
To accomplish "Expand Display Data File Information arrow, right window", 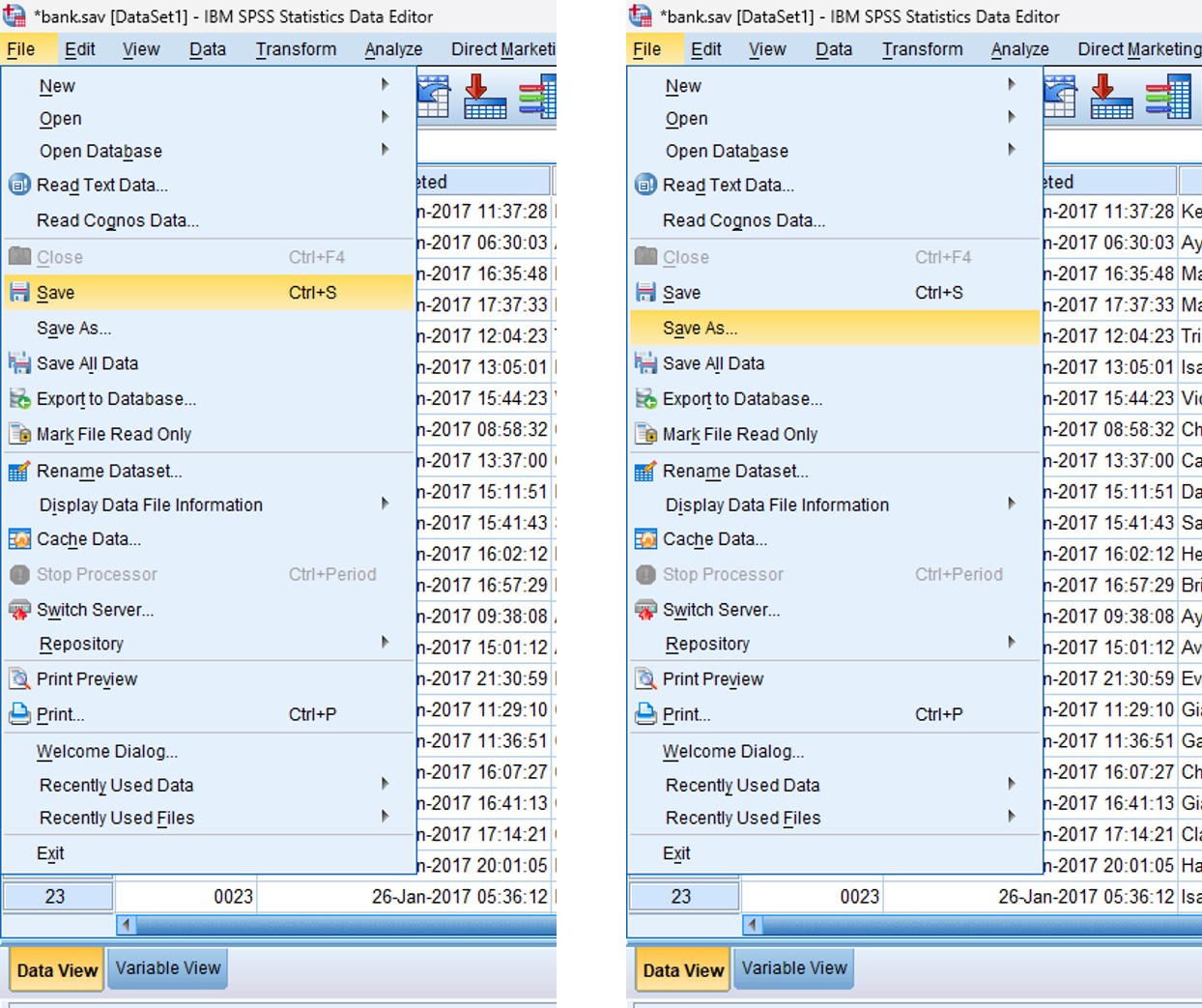I will tap(1011, 504).
